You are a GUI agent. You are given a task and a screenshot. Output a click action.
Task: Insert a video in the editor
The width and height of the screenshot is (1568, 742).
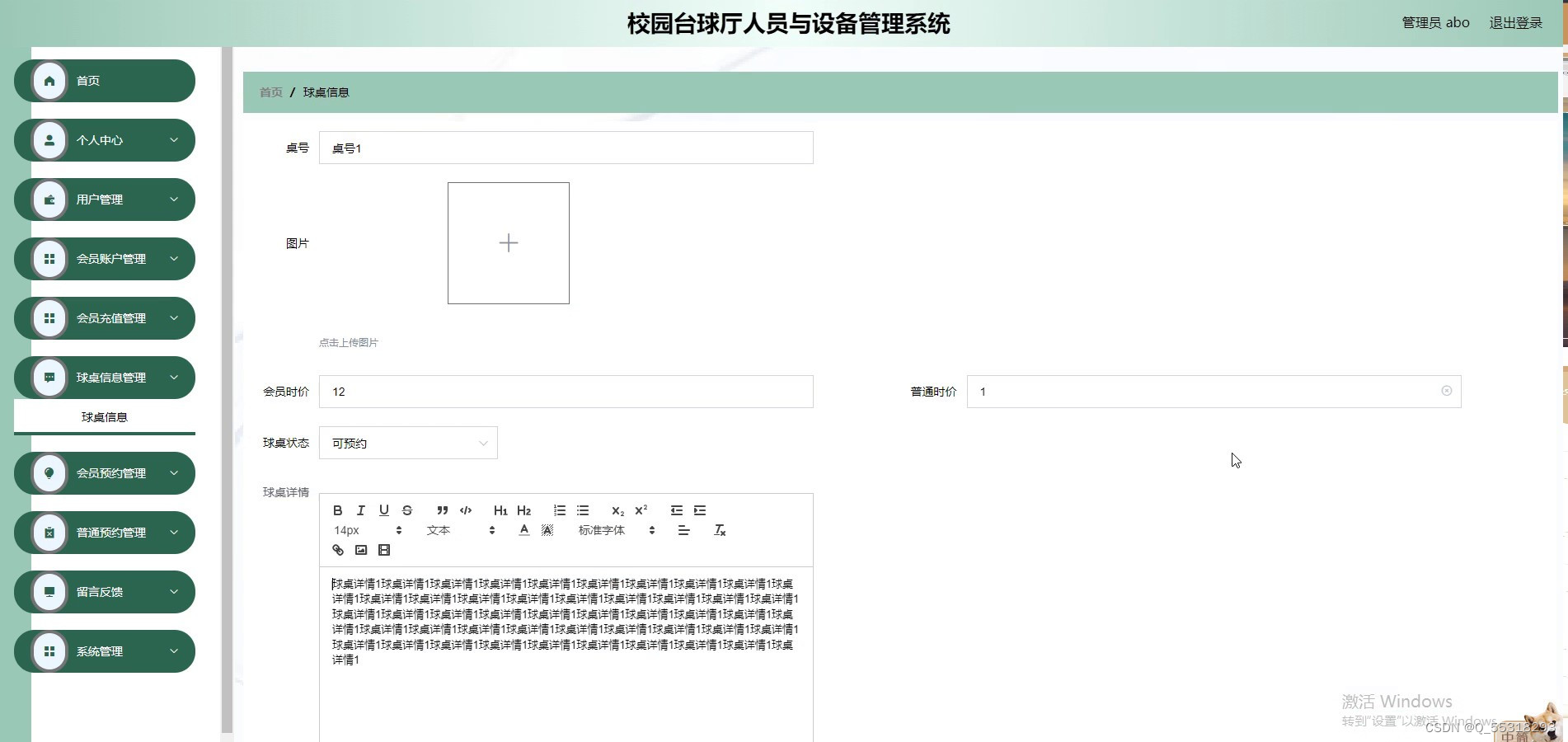click(x=383, y=550)
